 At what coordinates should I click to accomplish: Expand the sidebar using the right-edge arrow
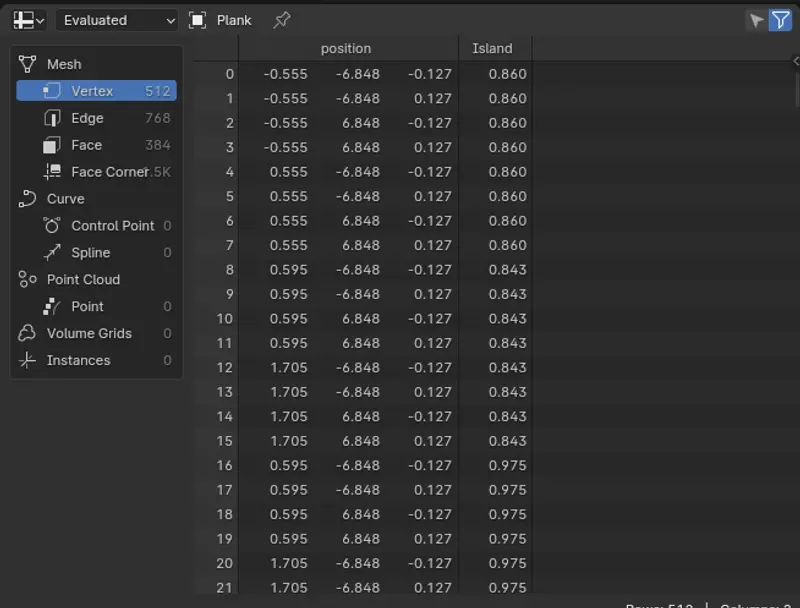pyautogui.click(x=794, y=61)
